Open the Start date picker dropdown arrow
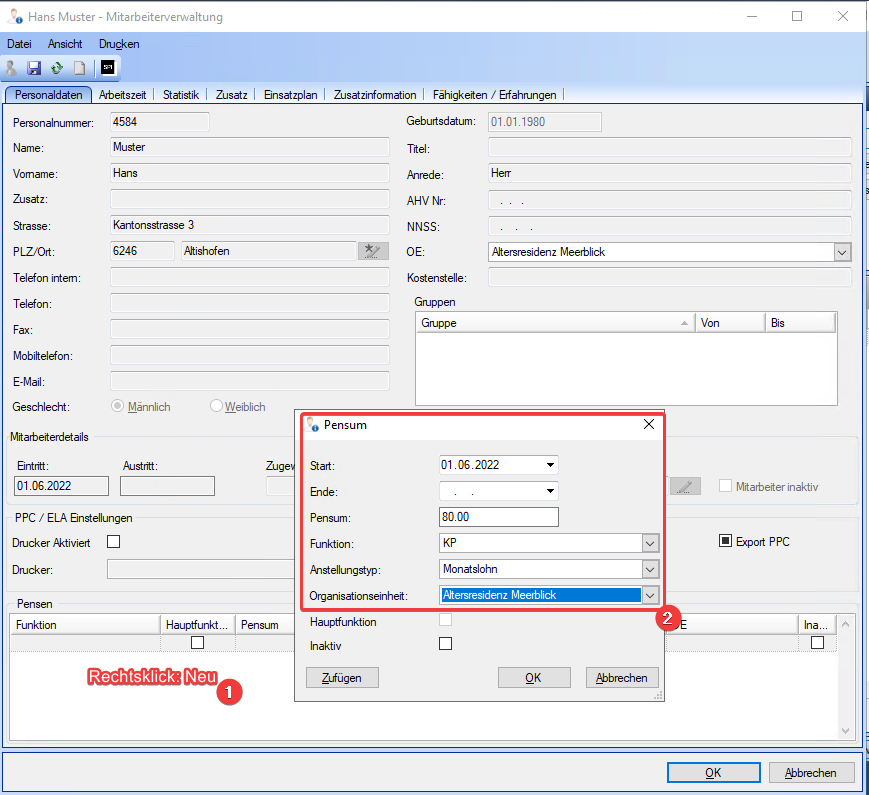This screenshot has height=795, width=869. (550, 465)
